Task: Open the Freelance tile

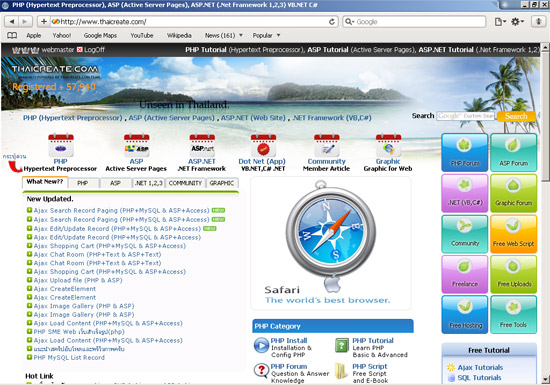Action: [465, 274]
